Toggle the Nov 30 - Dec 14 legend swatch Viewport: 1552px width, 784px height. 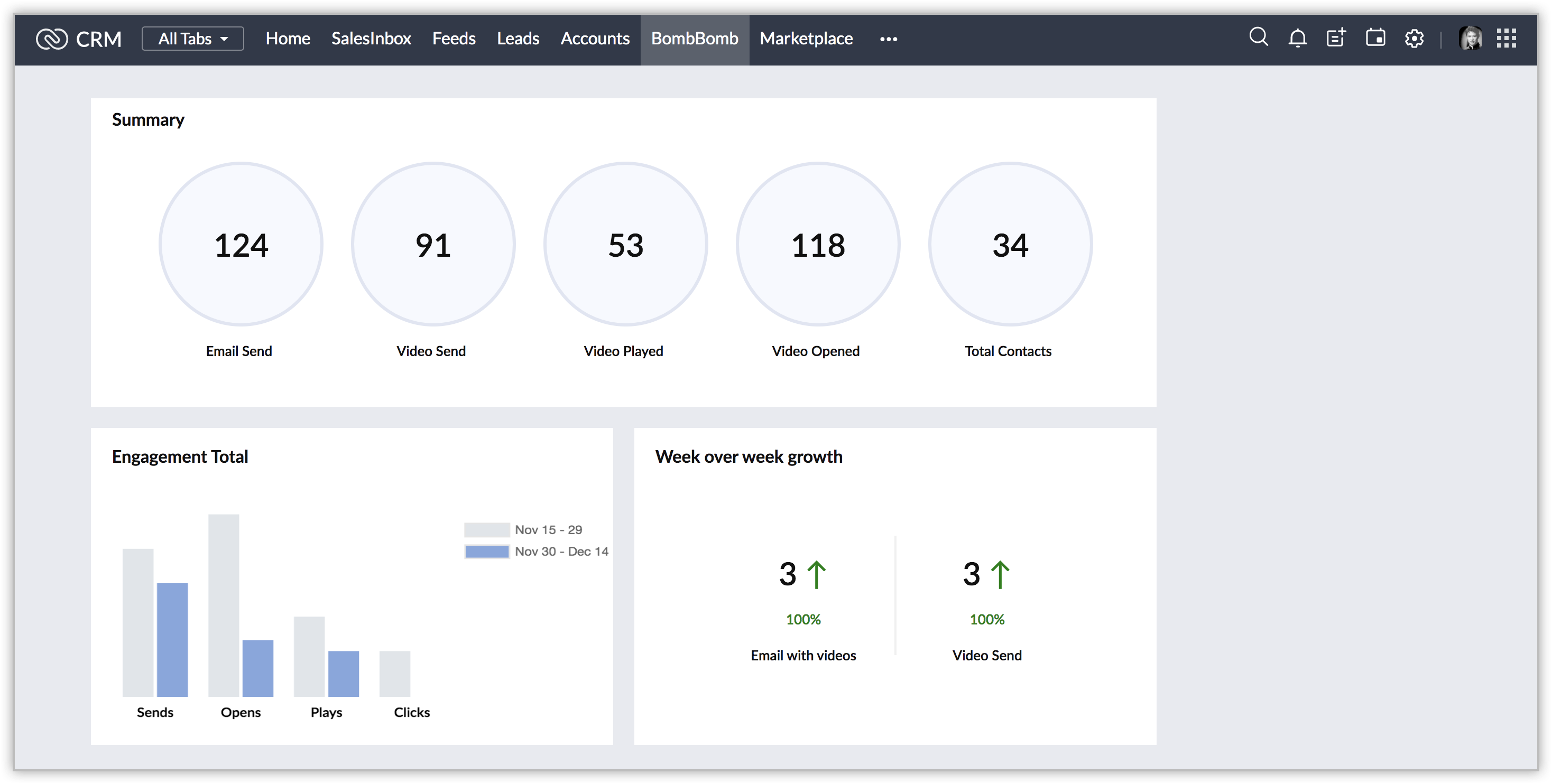[x=487, y=552]
